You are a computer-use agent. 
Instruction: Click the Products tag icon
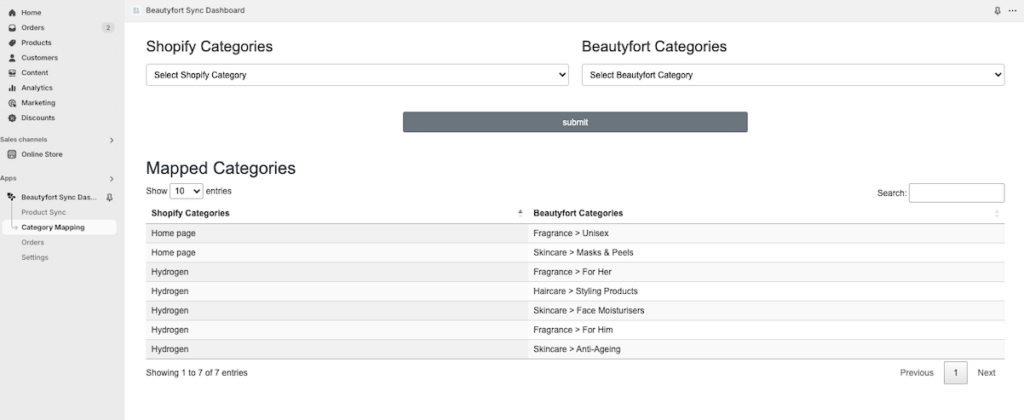tap(12, 42)
